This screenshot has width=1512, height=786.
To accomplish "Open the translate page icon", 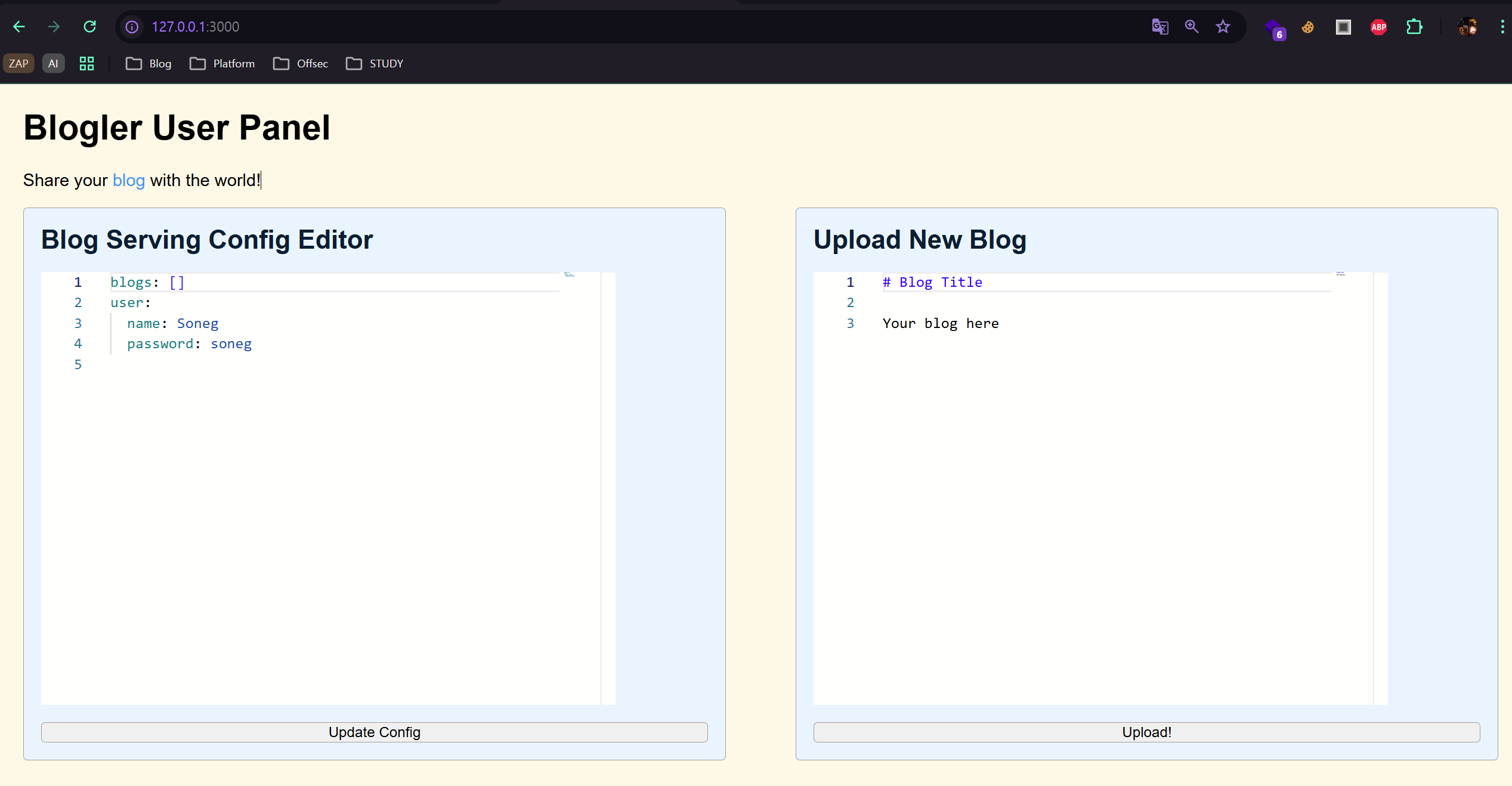I will point(1159,27).
